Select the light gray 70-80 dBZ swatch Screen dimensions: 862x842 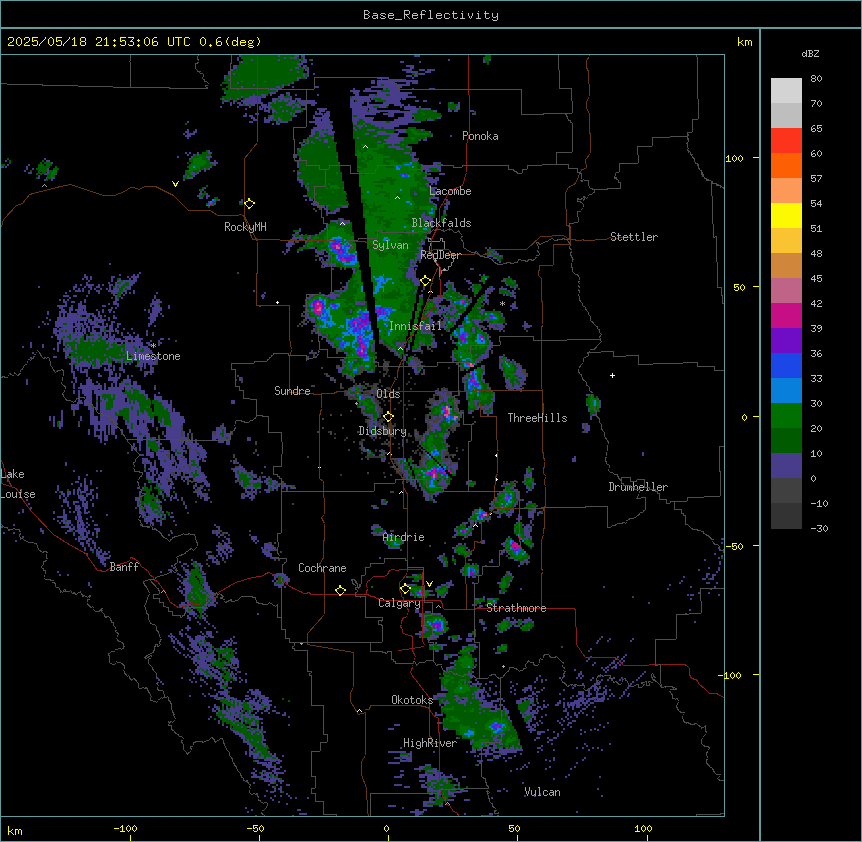786,91
